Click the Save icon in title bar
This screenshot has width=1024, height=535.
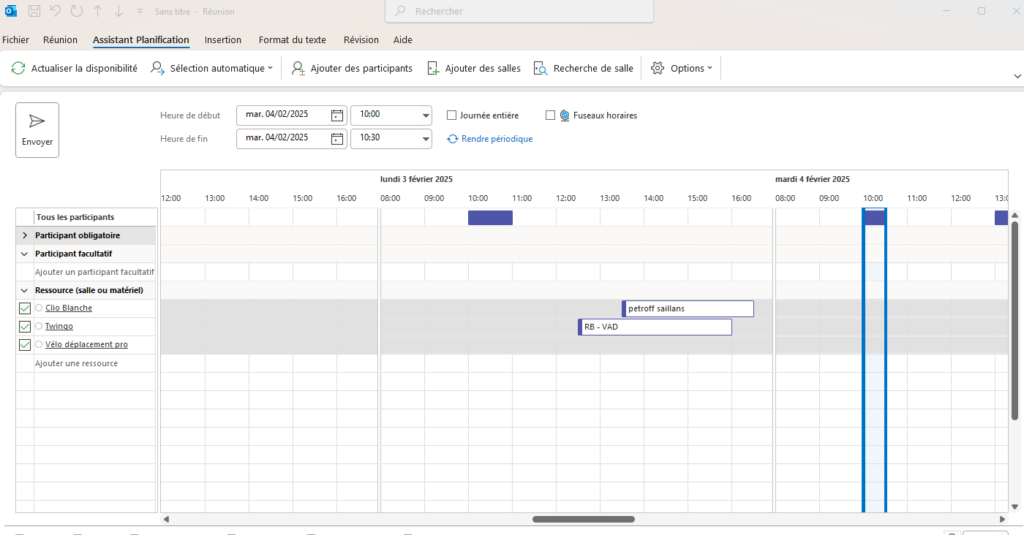[34, 11]
